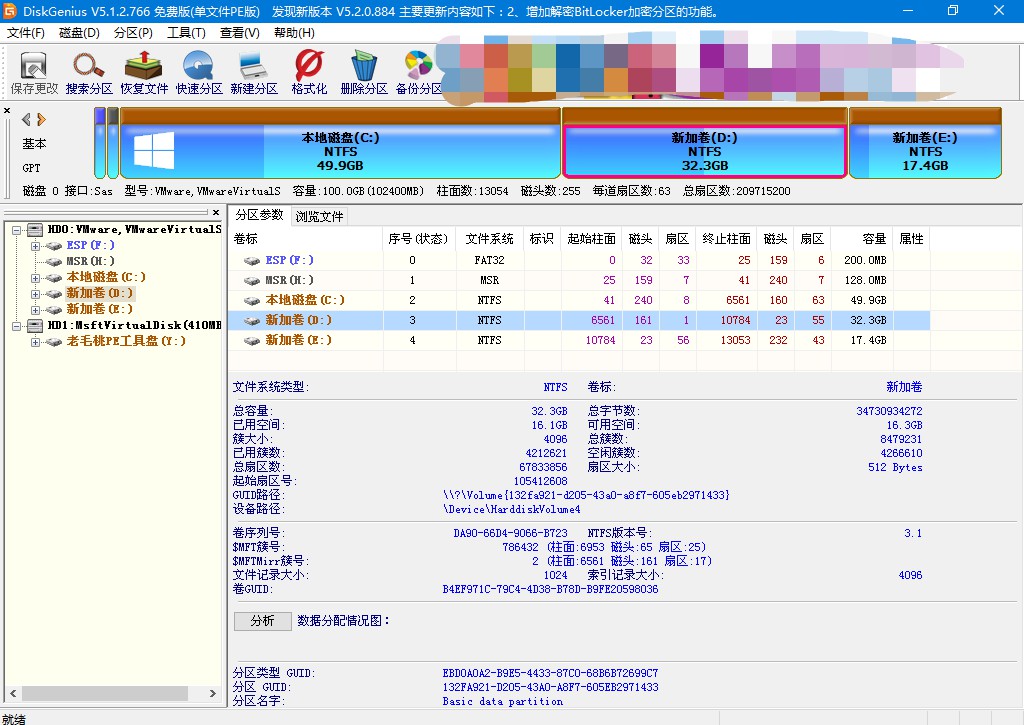Click 就绪 status bar text

14,719
